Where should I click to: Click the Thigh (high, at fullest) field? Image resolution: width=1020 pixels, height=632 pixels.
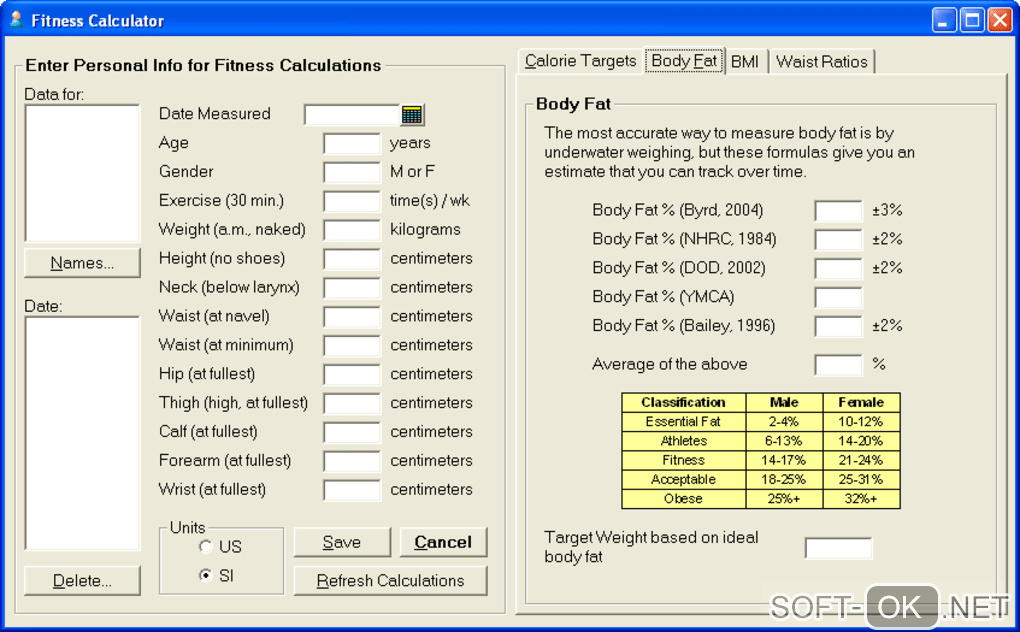(352, 403)
